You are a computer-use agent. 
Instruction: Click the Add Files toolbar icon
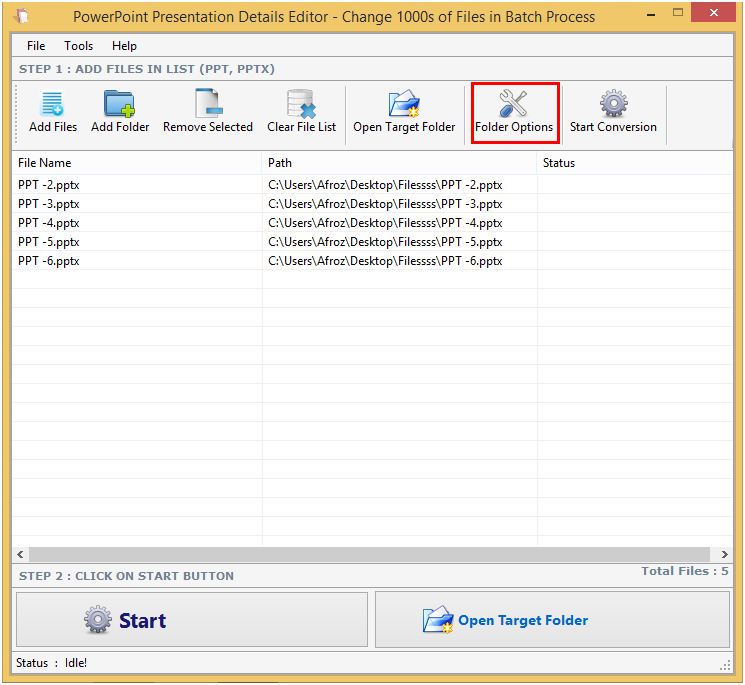(52, 104)
